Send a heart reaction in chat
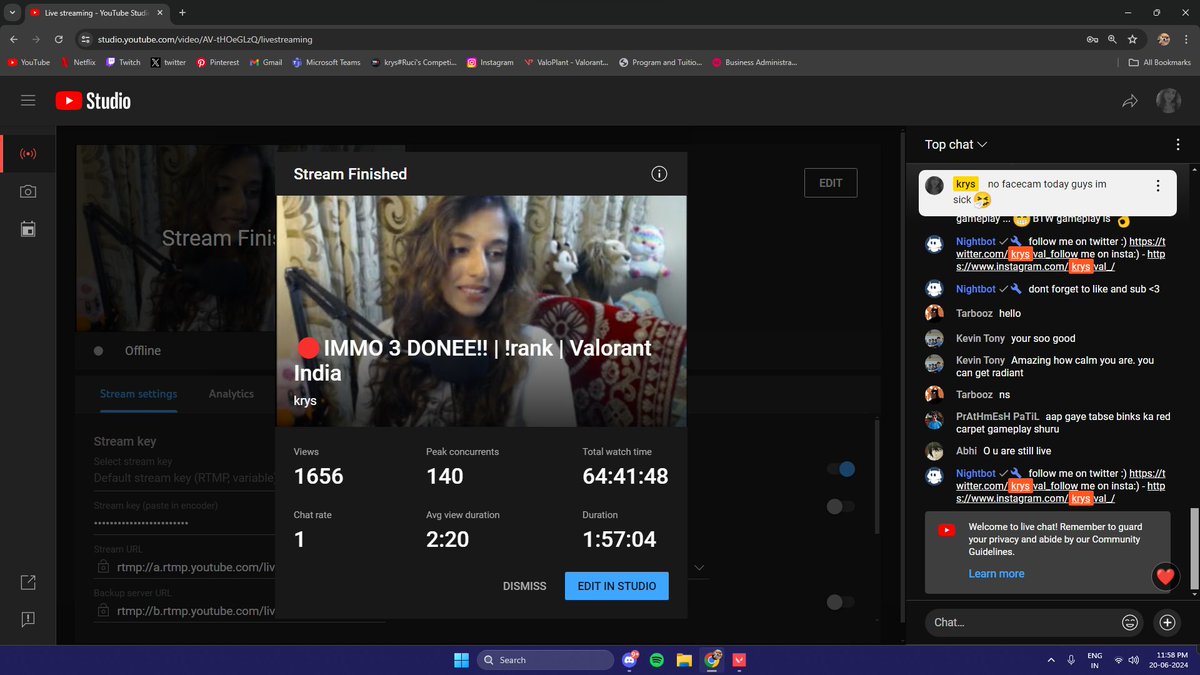Viewport: 1200px width, 675px height. 1164,576
